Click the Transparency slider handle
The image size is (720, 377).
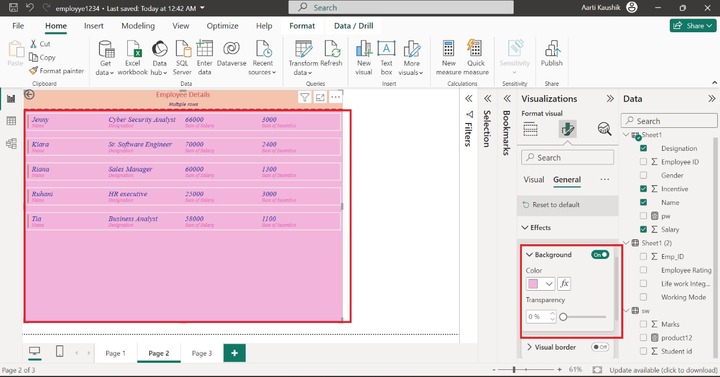click(x=563, y=317)
